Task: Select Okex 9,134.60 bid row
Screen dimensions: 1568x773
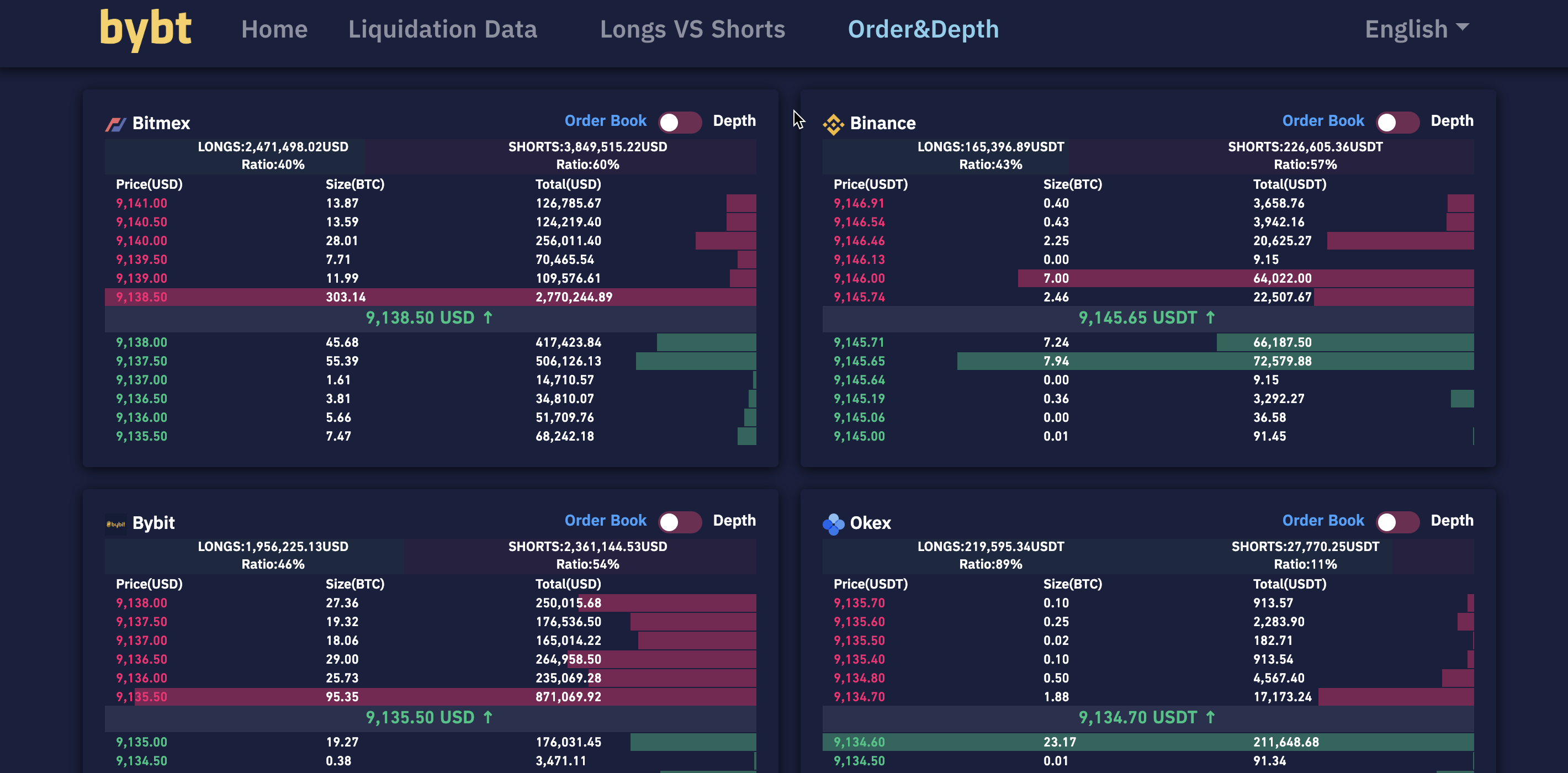Action: tap(1147, 742)
